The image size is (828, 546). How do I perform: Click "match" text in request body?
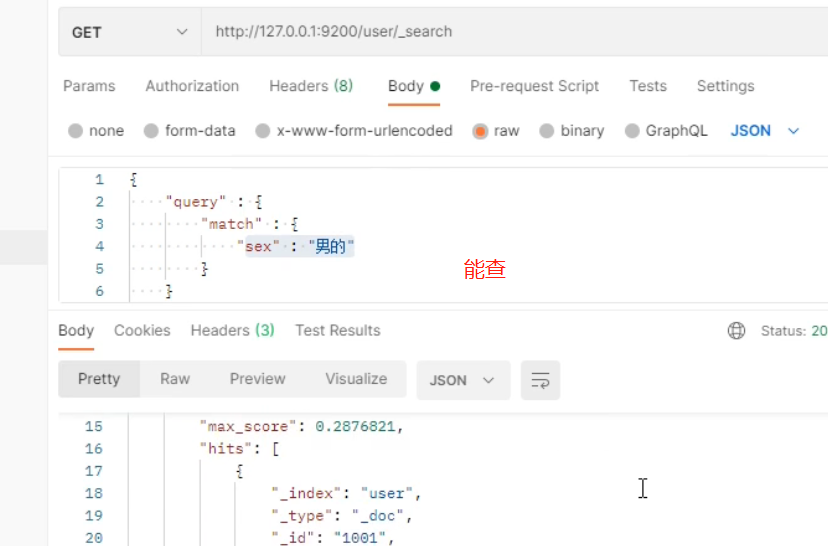231,224
